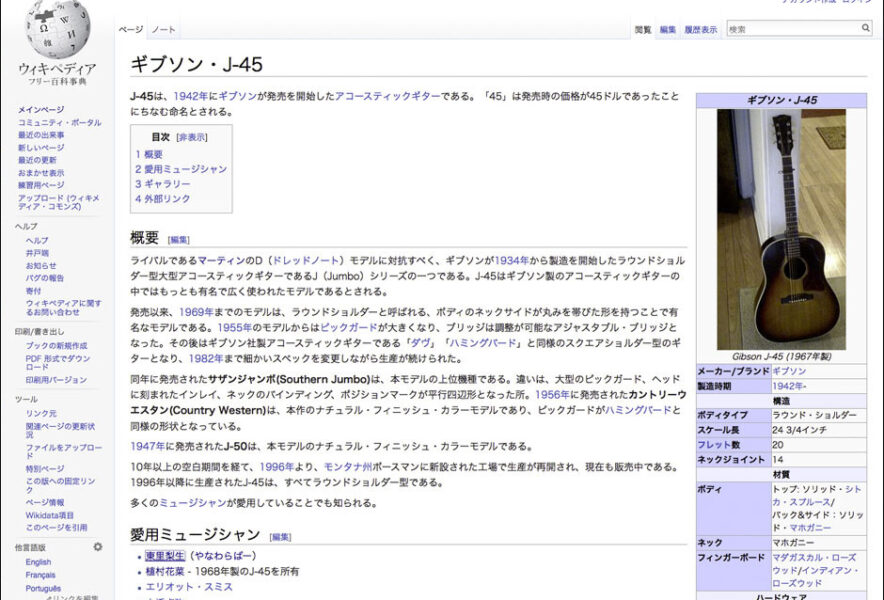Click the Wikipedia globe logo
Image resolution: width=884 pixels, height=600 pixels.
(57, 28)
